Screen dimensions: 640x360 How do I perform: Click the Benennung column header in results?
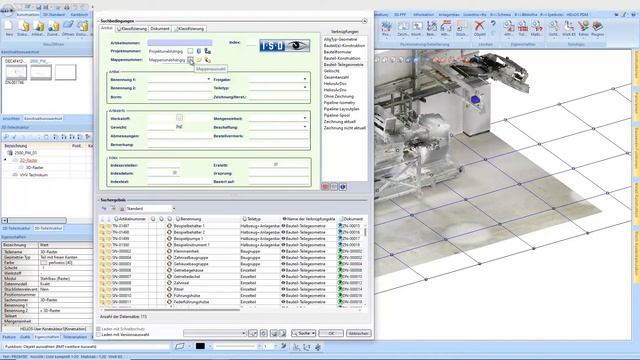[x=191, y=219]
